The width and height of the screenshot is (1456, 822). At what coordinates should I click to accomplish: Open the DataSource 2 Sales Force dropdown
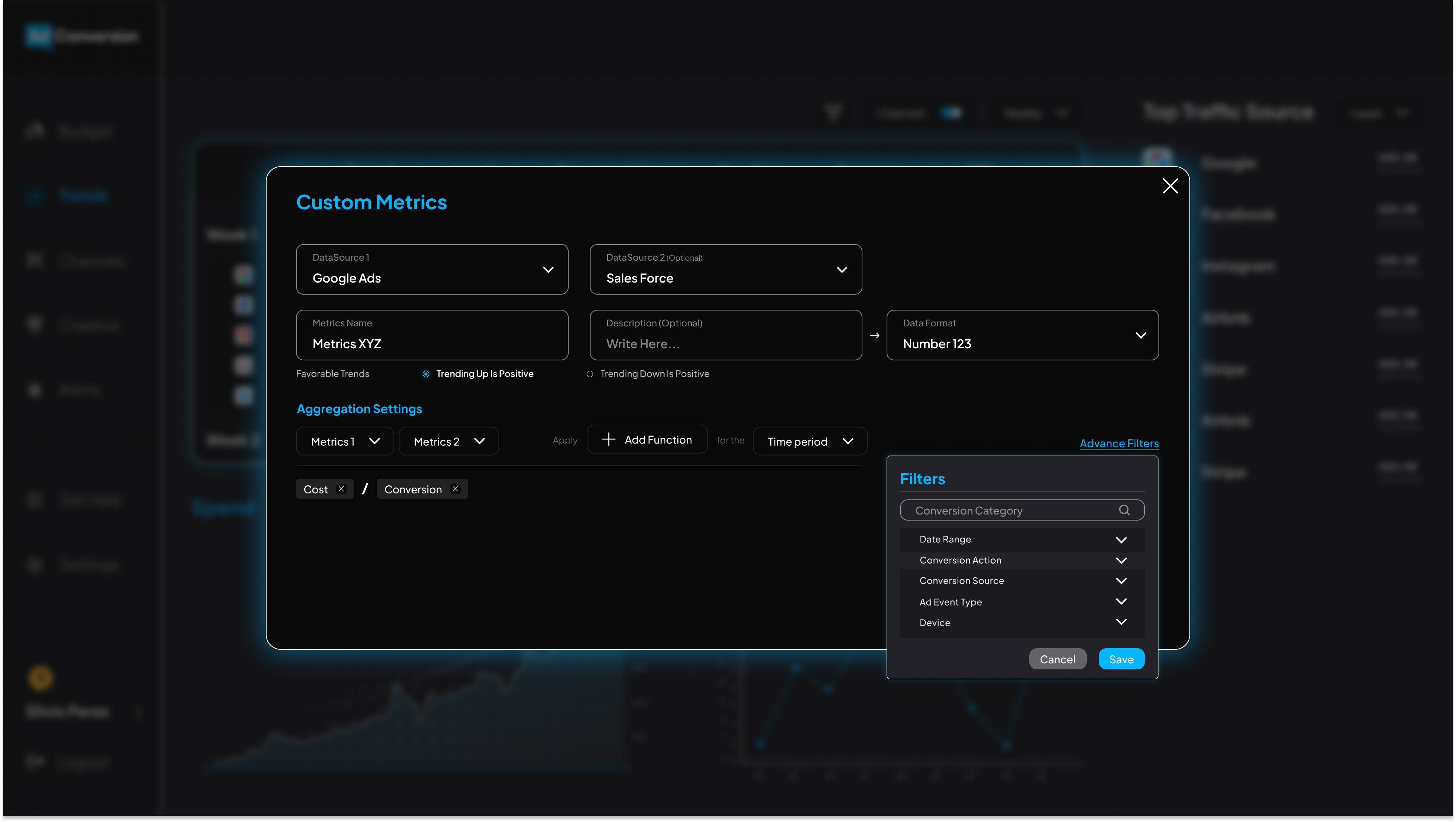click(x=726, y=269)
